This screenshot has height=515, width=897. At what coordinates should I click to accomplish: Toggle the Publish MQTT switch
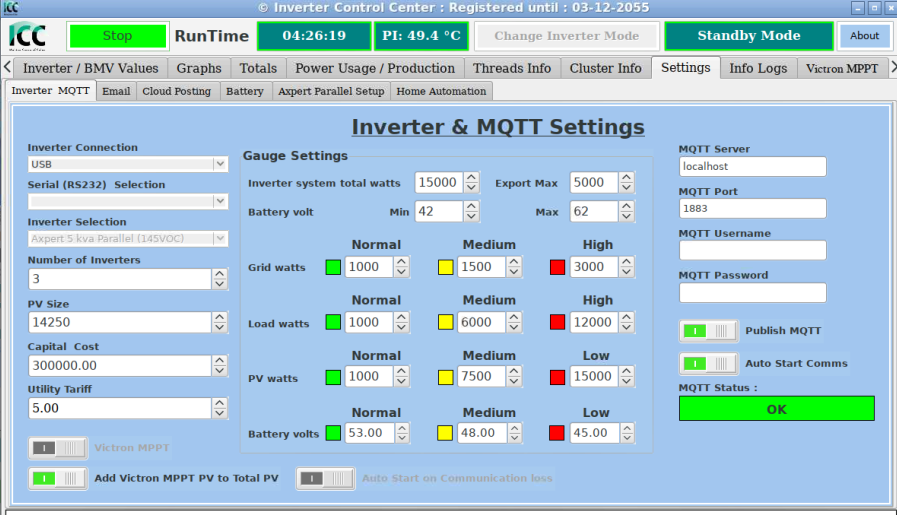pos(708,331)
